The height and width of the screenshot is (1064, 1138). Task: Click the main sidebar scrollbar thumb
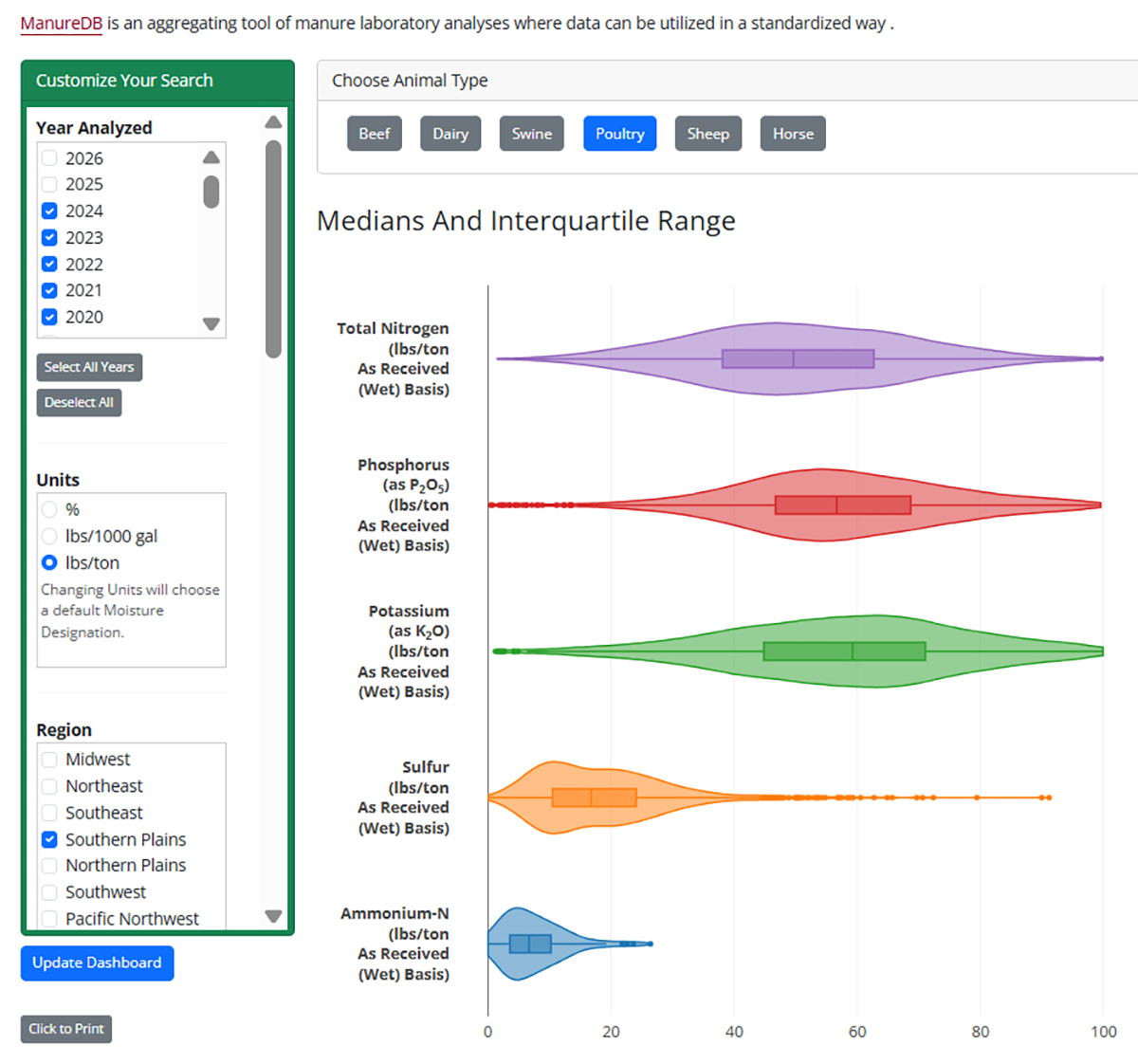pos(273,247)
